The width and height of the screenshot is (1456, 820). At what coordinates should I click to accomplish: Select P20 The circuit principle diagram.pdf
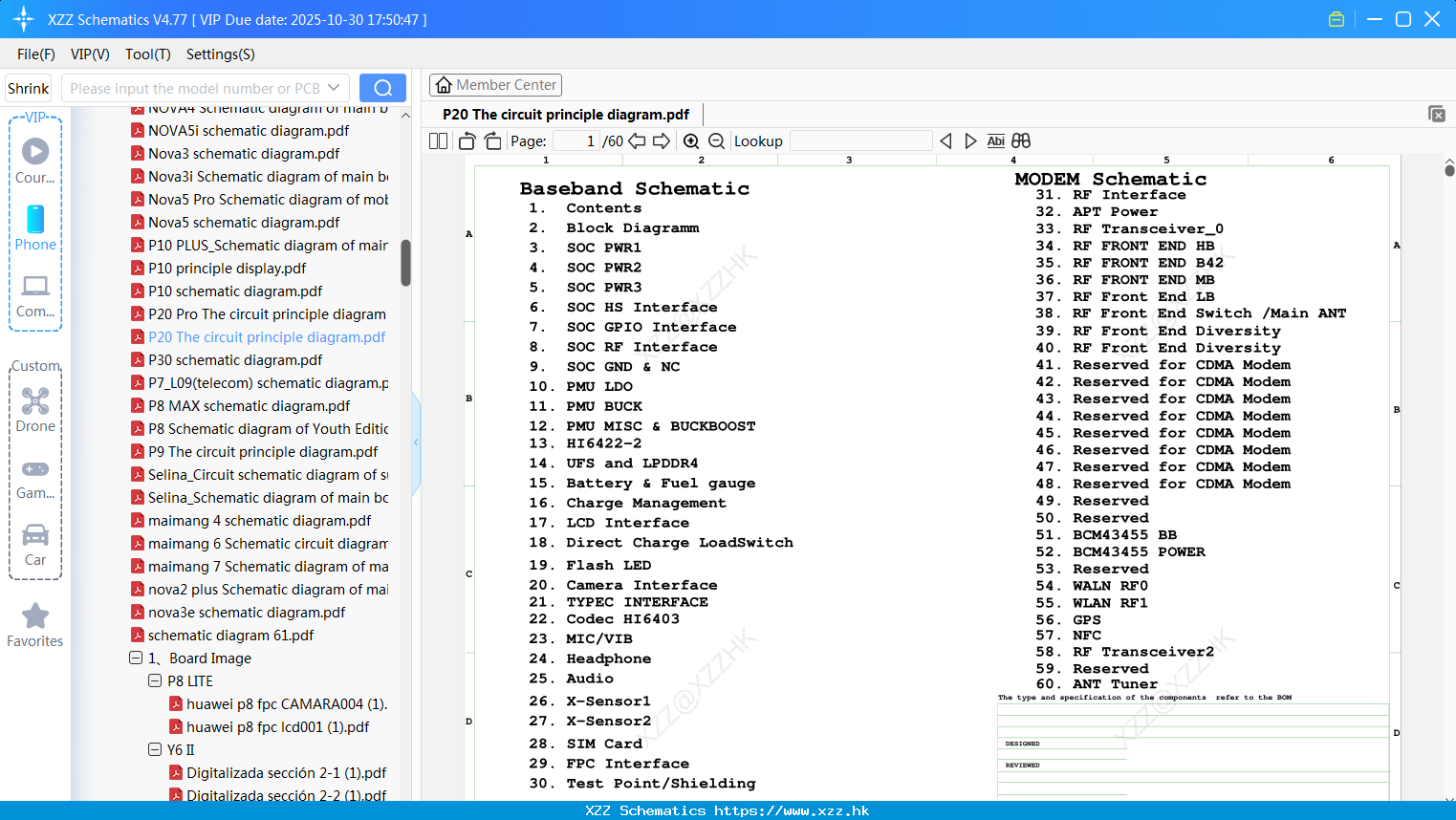(x=267, y=336)
